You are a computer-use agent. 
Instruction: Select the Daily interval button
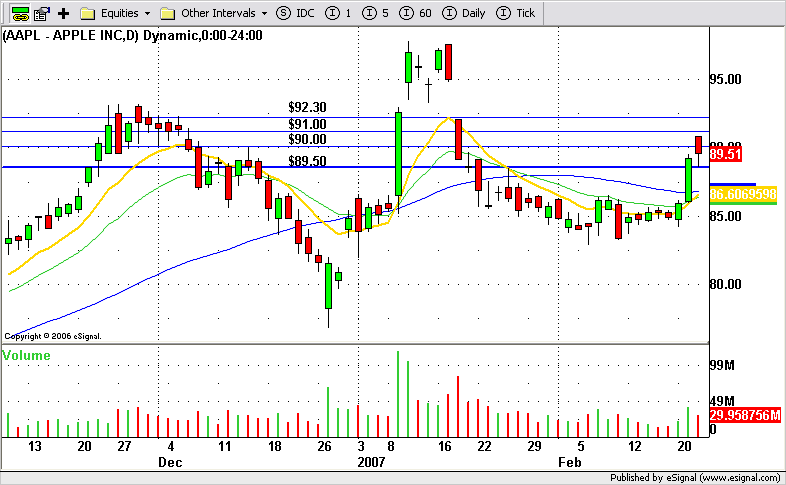click(x=464, y=13)
